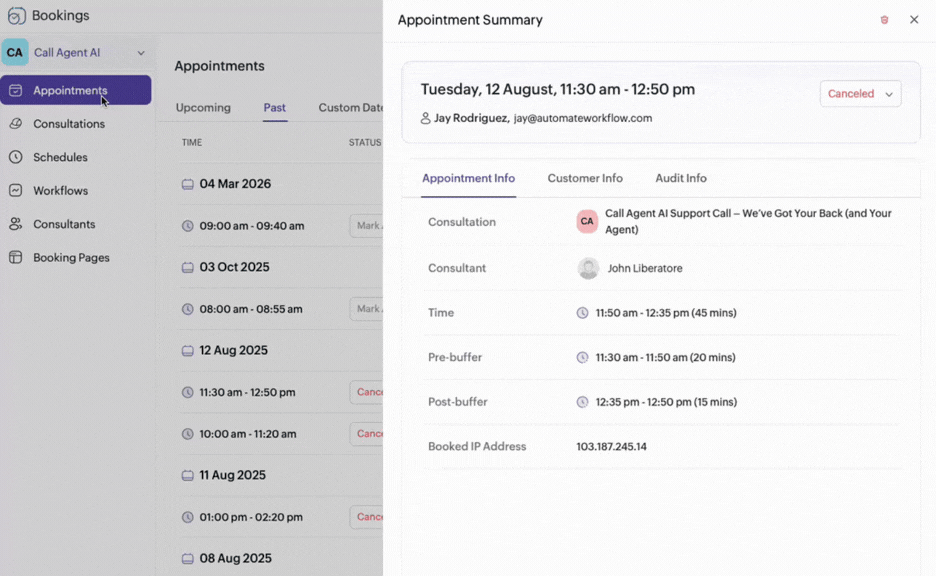The width and height of the screenshot is (936, 576).
Task: Click John Liberatore consultant avatar
Action: pyautogui.click(x=588, y=268)
